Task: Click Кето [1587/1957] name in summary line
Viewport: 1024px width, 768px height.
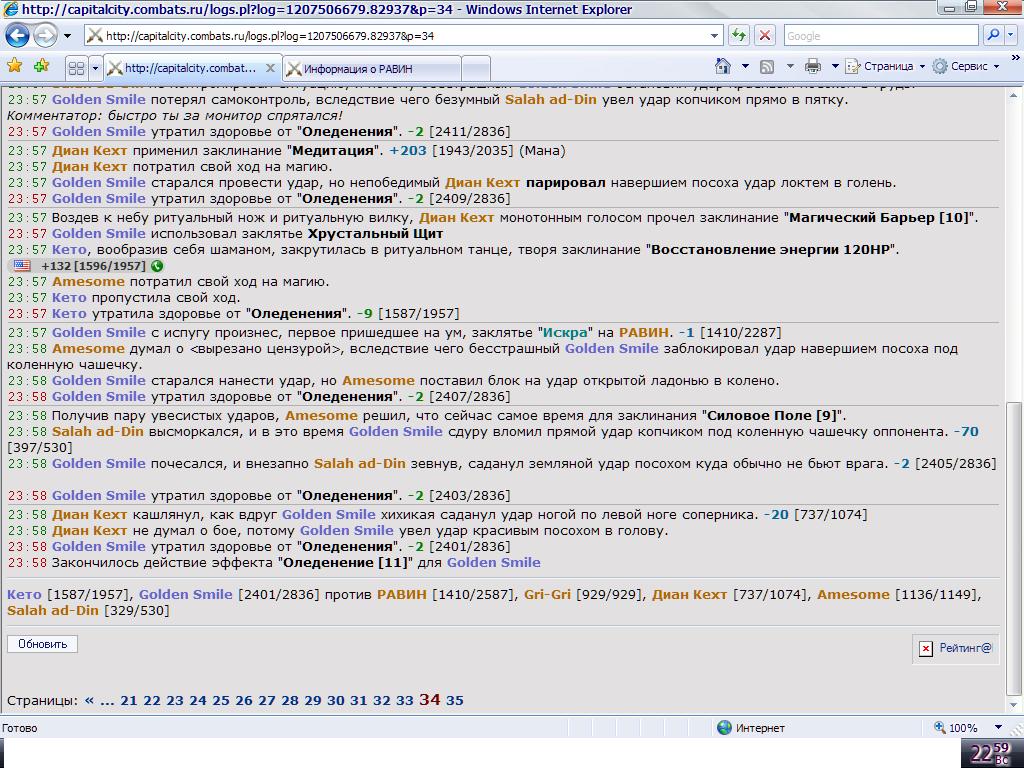Action: click(24, 595)
